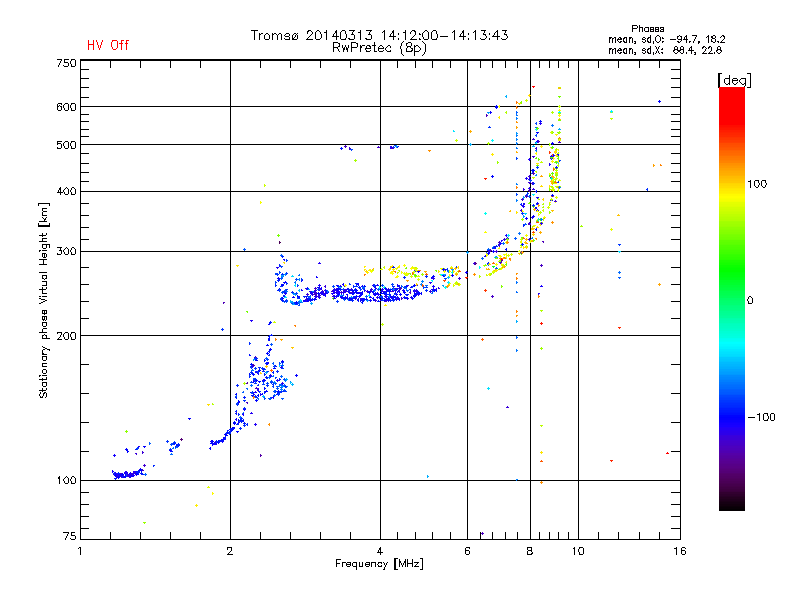Click the plot title 'Tromsø 20140313 14:12:00-14:13:43'

click(x=379, y=35)
